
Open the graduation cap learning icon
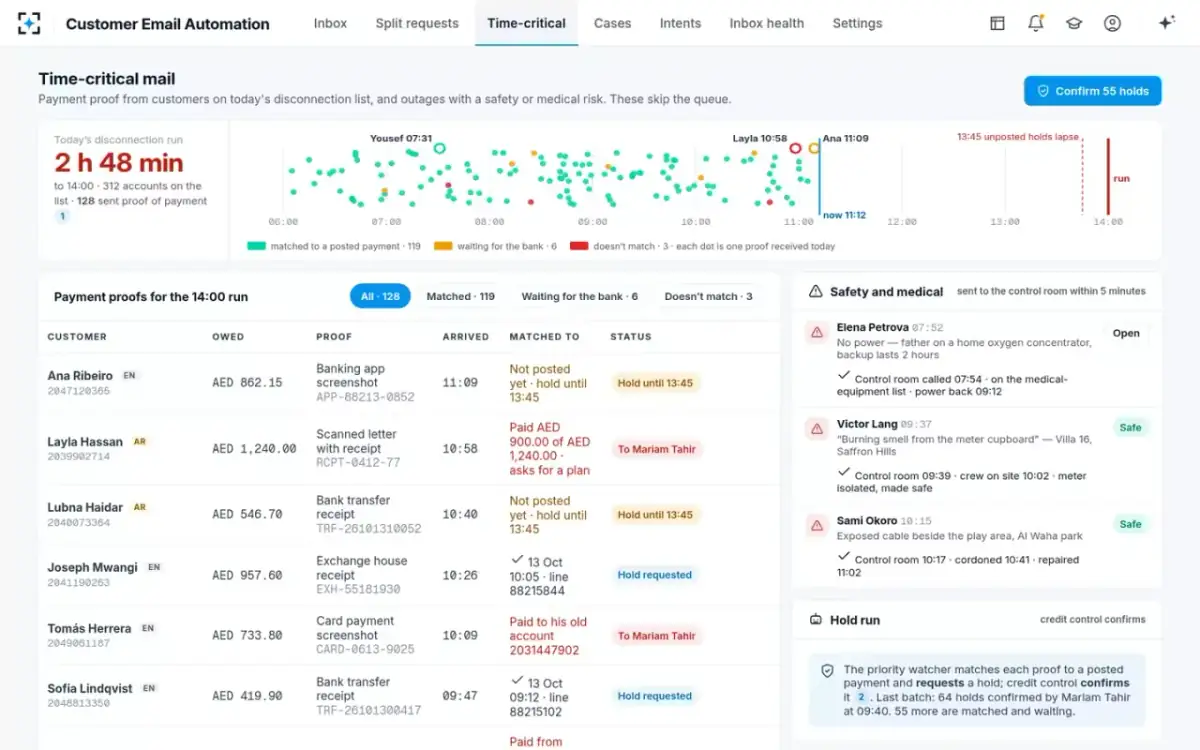[1074, 23]
